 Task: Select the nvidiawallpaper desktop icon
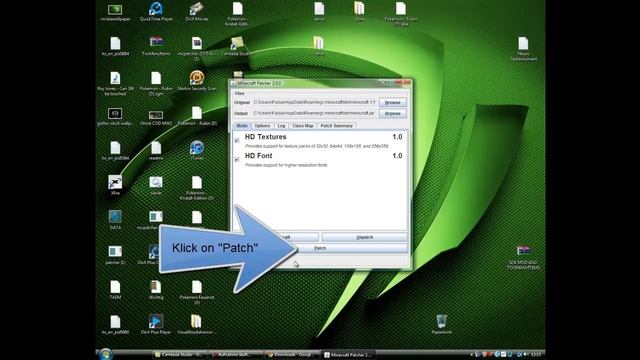115,12
